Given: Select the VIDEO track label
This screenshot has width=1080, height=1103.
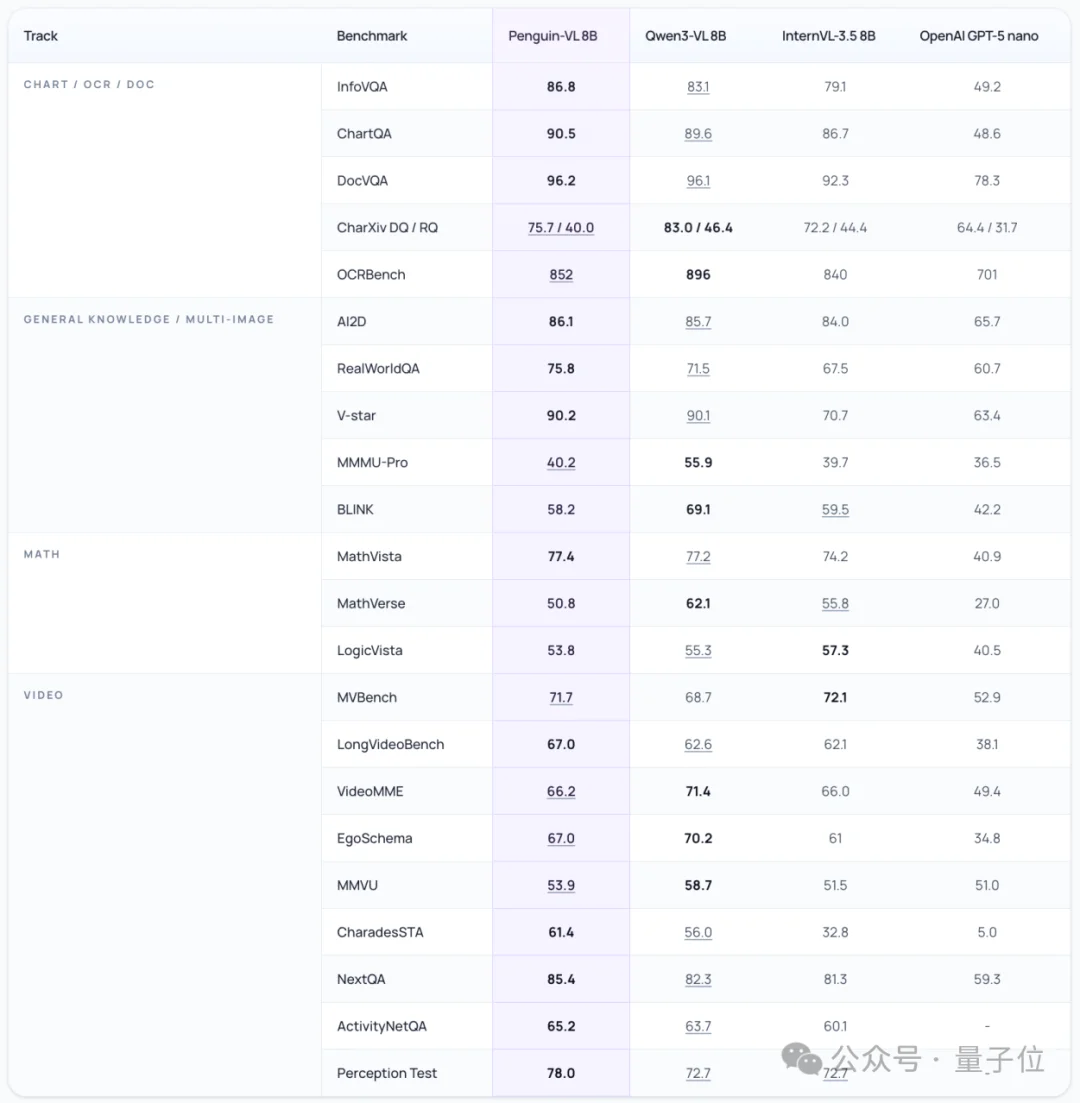Looking at the screenshot, I should [43, 695].
